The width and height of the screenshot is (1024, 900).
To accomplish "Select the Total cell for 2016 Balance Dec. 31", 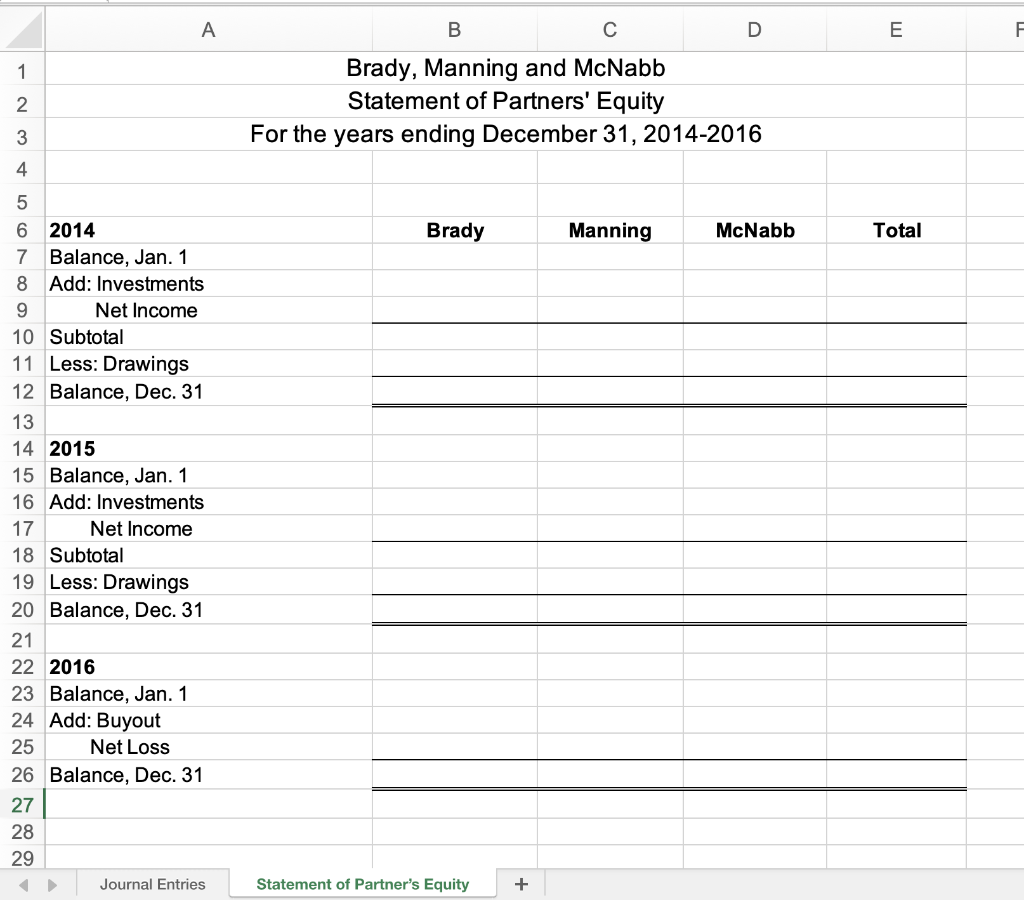I will click(x=896, y=775).
